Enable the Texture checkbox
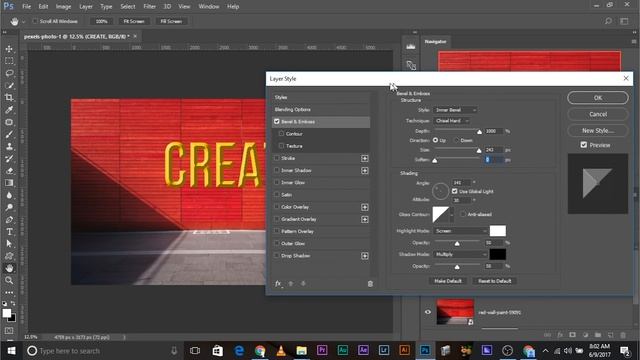 coord(281,146)
